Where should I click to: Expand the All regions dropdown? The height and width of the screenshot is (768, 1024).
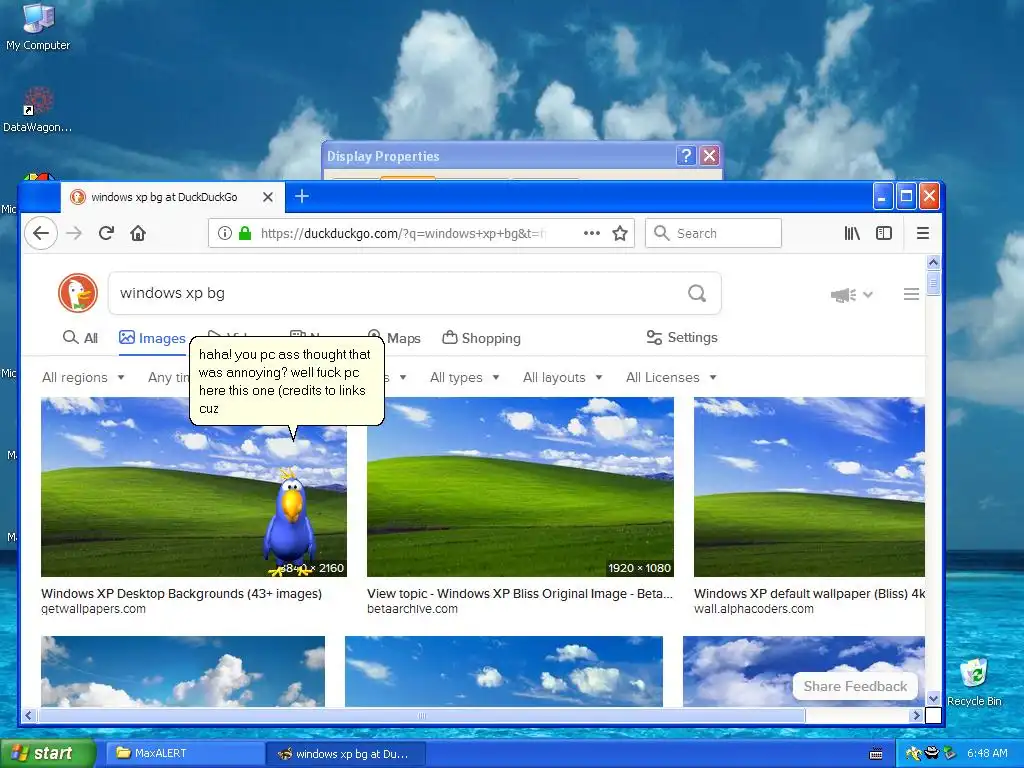click(x=83, y=377)
